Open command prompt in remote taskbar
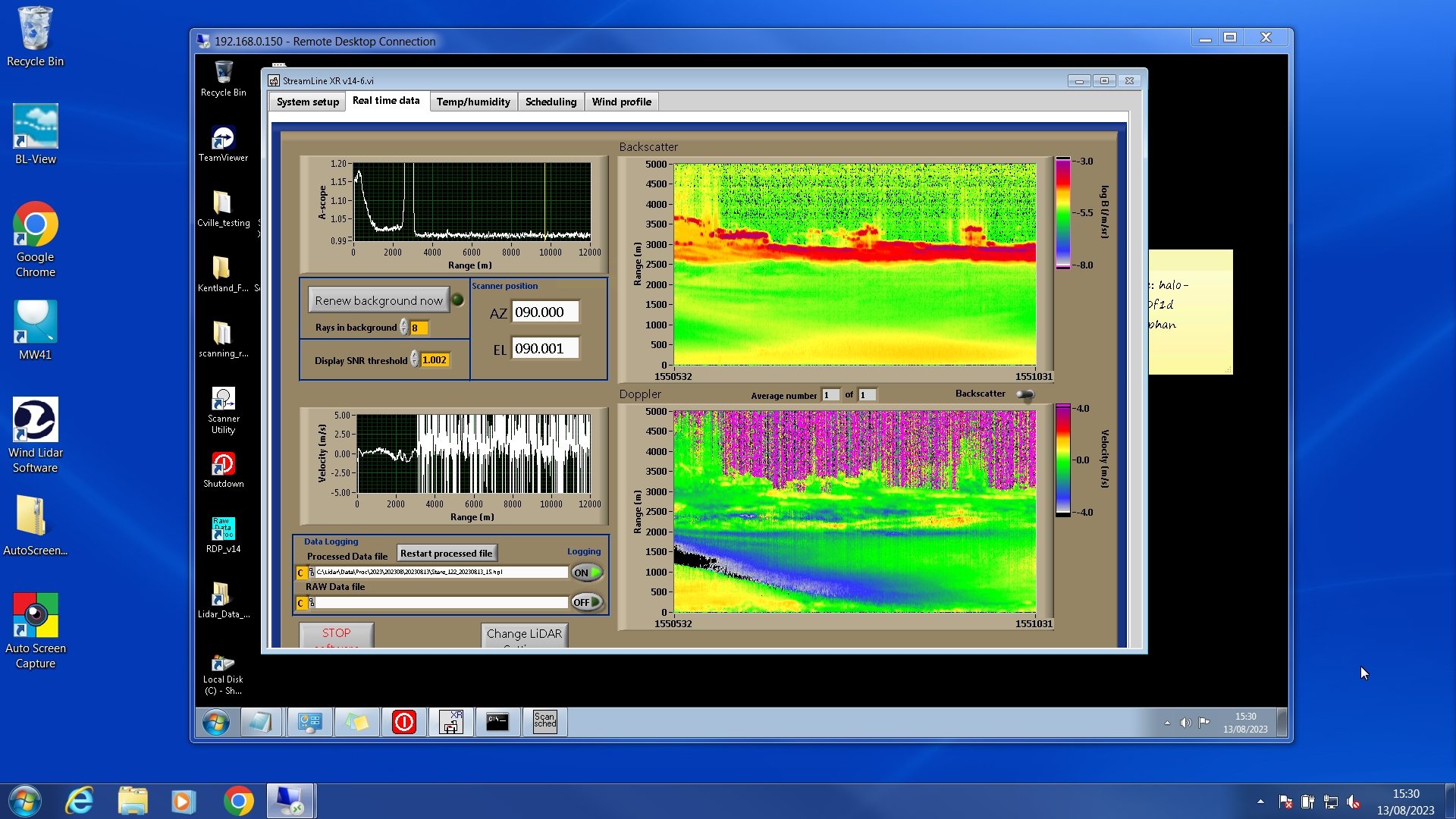This screenshot has width=1456, height=819. pos(497,722)
